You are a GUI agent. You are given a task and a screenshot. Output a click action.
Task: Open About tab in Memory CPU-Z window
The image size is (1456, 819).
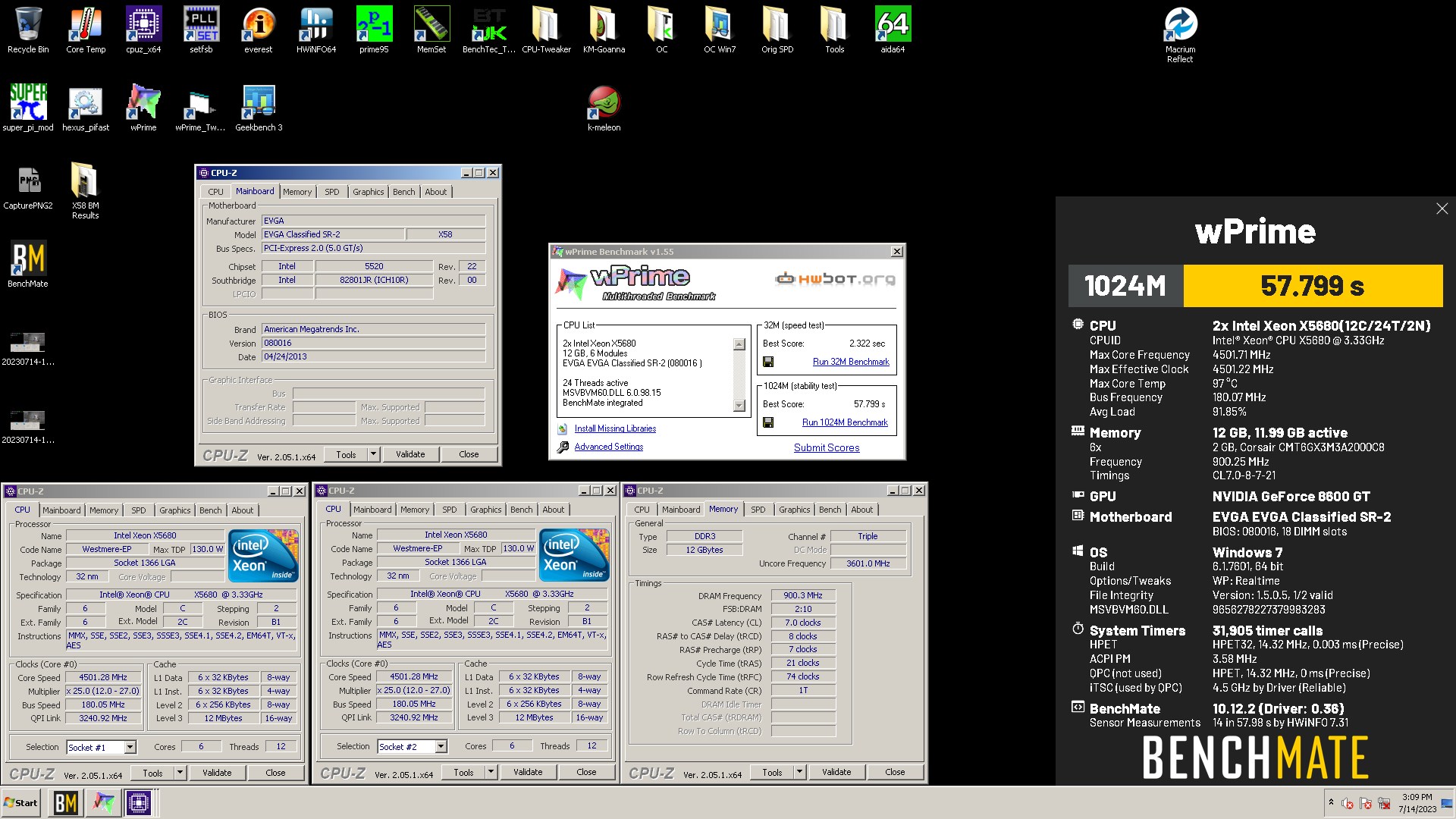click(x=862, y=510)
